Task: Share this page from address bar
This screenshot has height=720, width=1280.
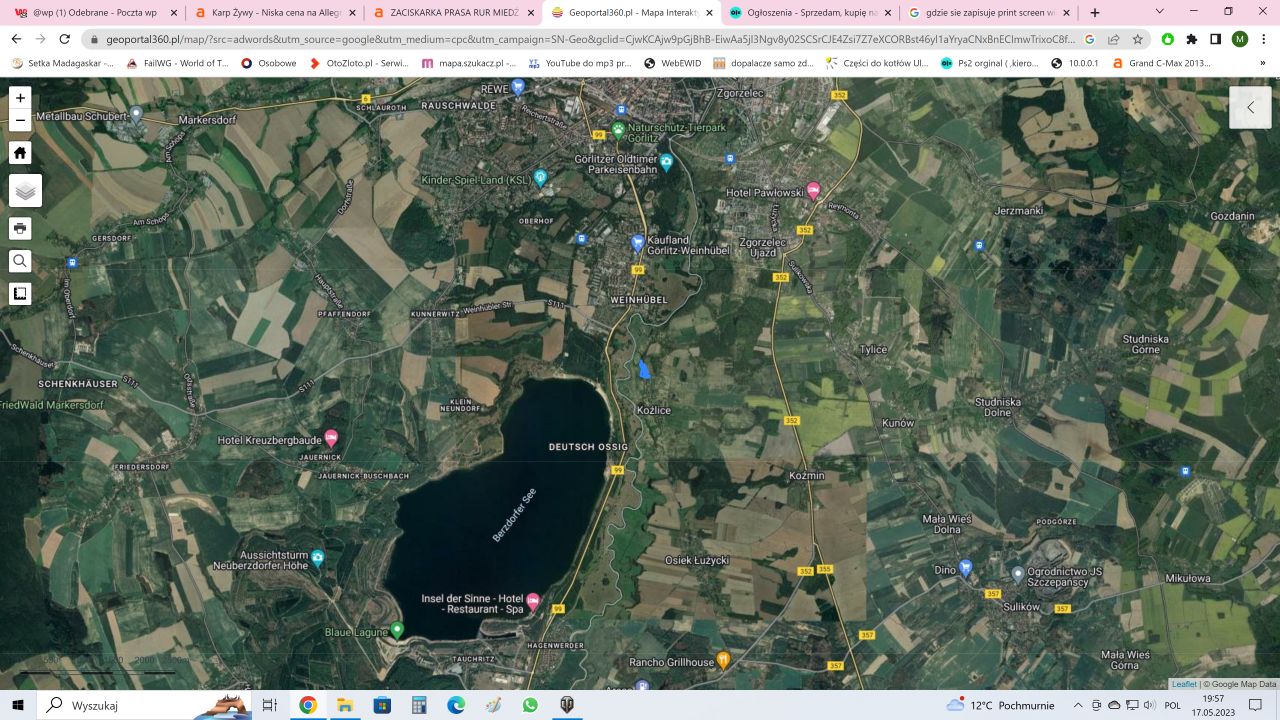Action: [x=1114, y=39]
